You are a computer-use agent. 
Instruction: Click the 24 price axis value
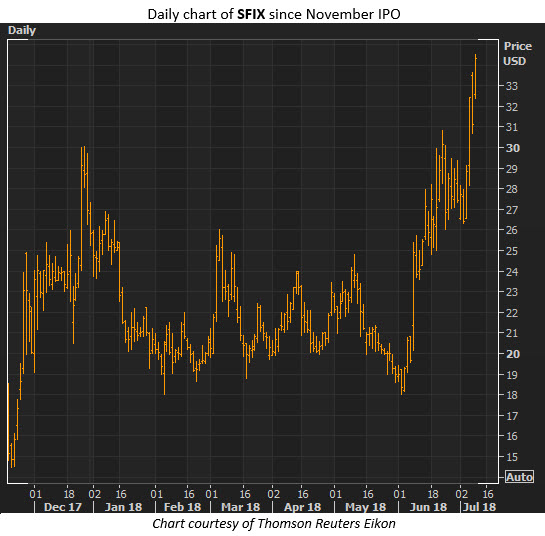(512, 272)
